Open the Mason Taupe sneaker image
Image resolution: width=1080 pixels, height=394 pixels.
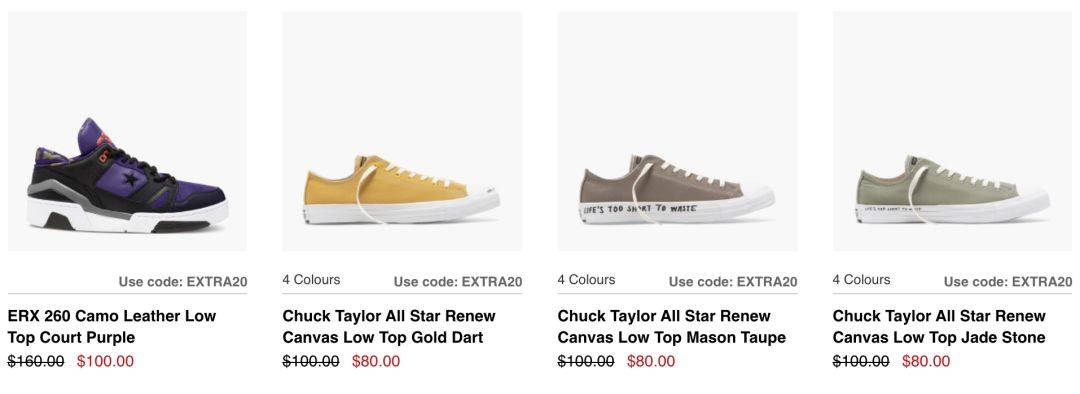coord(678,131)
